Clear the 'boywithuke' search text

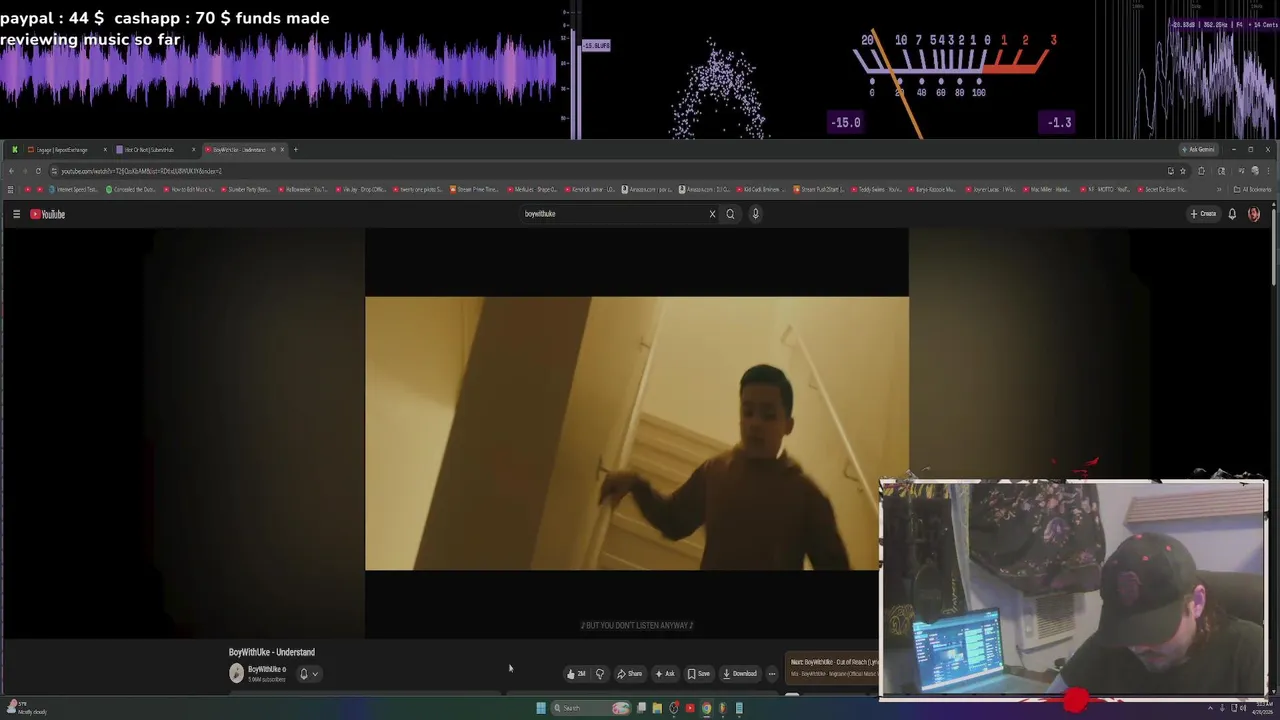712,214
